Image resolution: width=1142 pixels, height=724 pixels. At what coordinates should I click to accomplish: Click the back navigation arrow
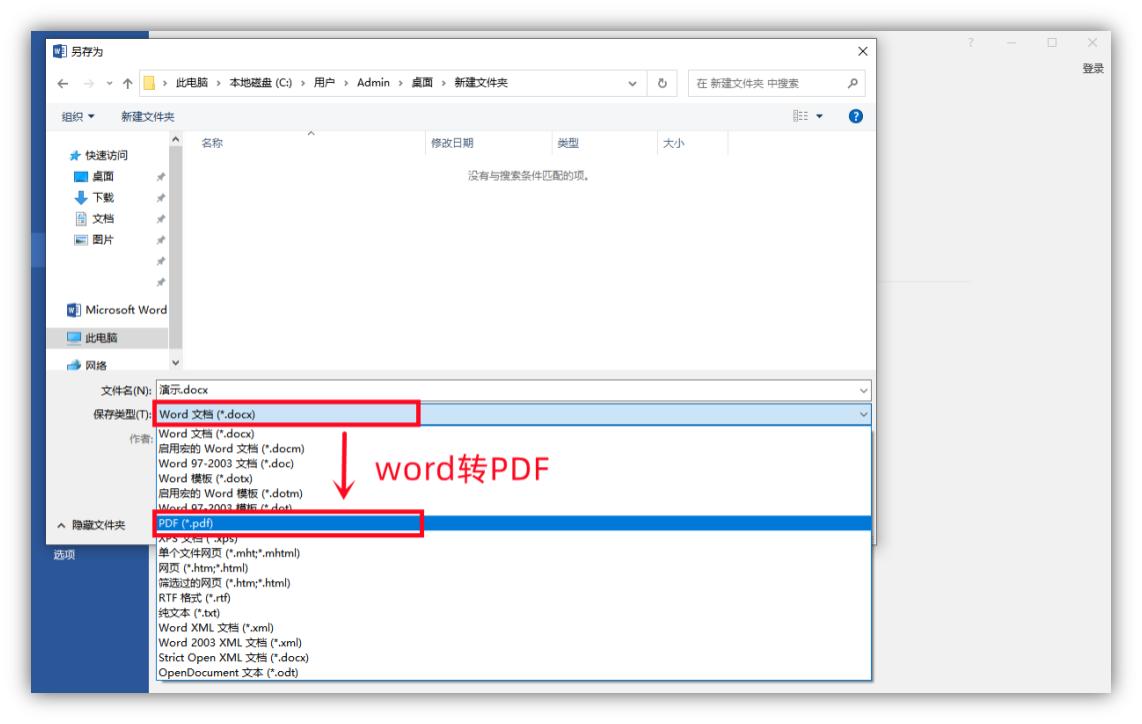click(64, 83)
